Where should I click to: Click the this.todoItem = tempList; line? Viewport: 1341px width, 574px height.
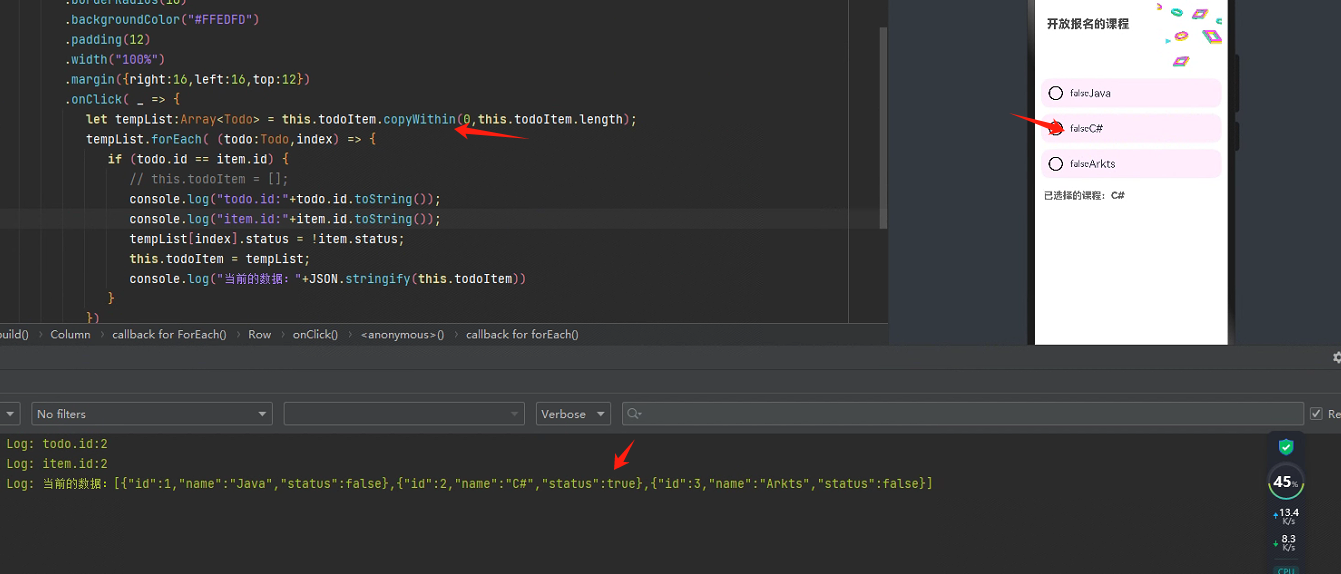[x=219, y=259]
